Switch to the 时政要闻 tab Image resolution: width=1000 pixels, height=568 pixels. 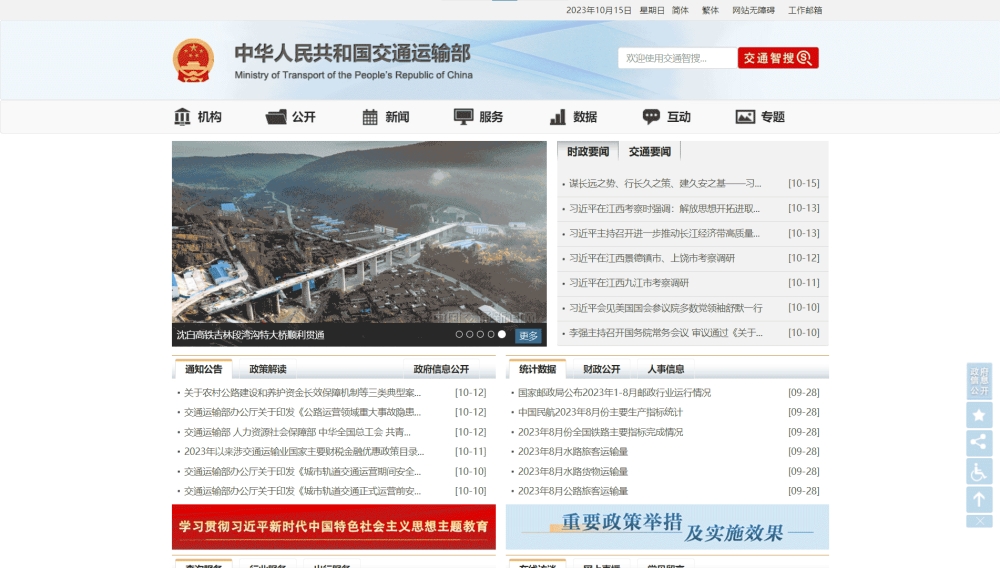588,152
